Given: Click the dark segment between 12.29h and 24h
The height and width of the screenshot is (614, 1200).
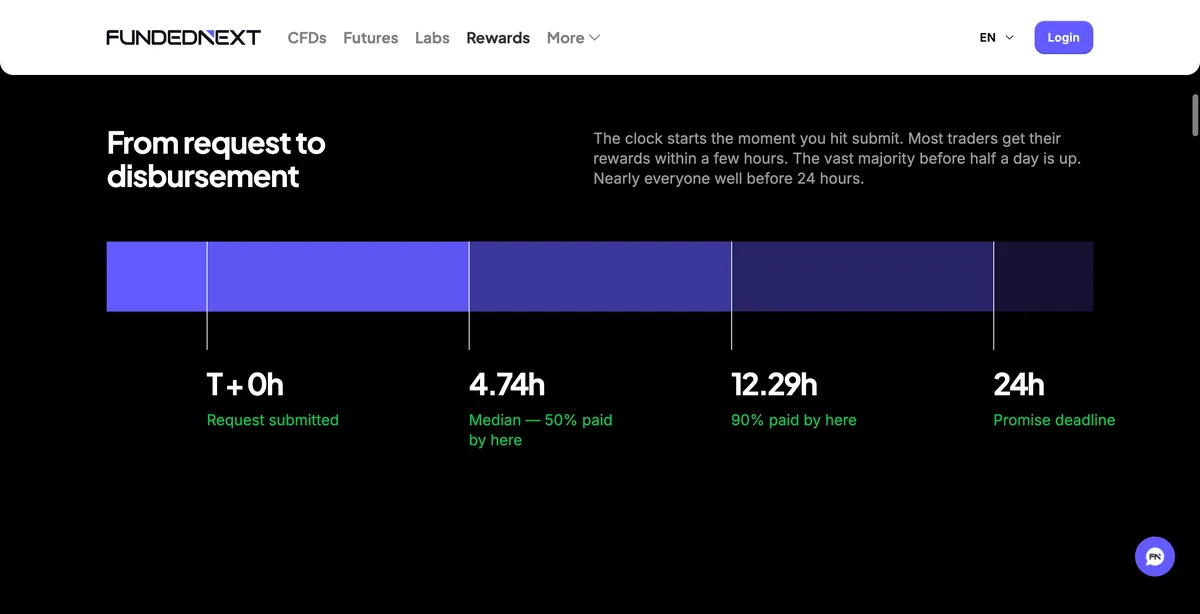Looking at the screenshot, I should click(x=862, y=276).
